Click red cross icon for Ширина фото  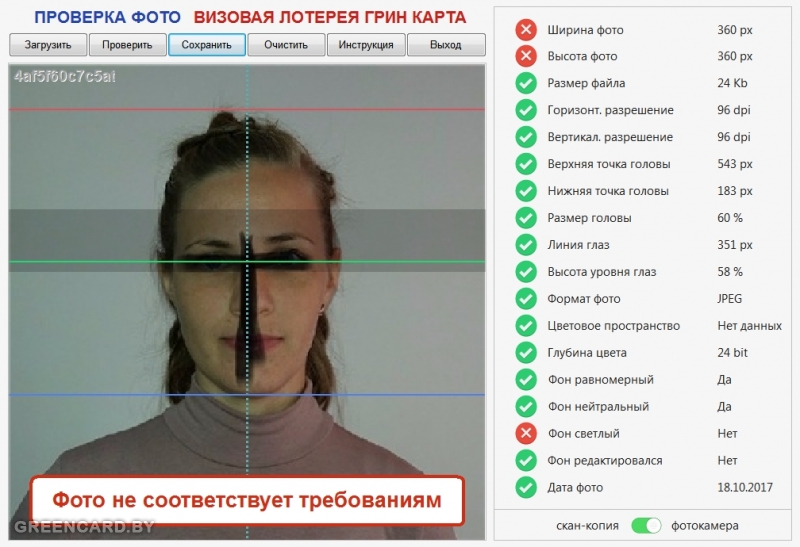526,30
